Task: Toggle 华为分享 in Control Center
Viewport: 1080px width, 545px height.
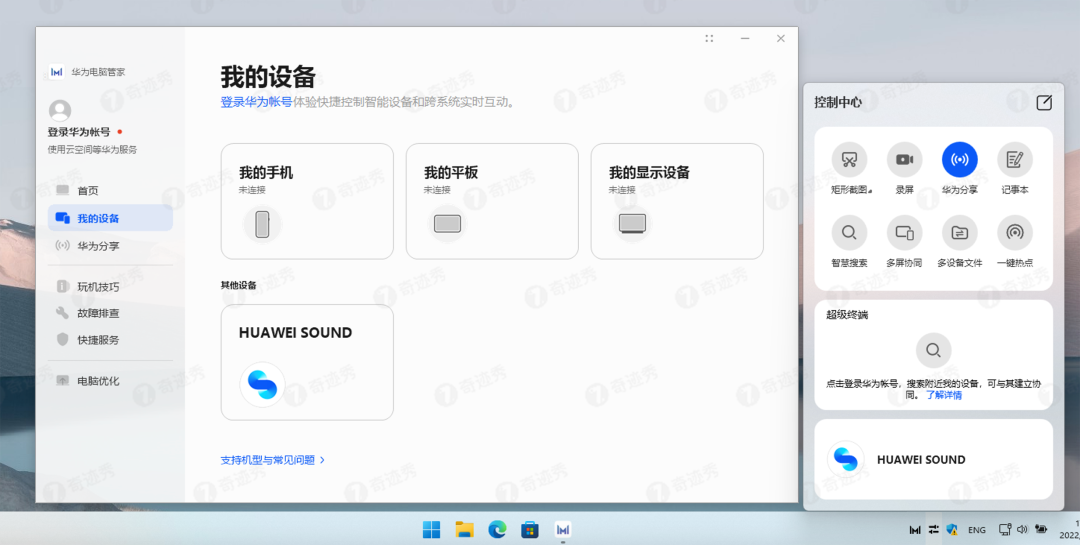Action: point(959,160)
